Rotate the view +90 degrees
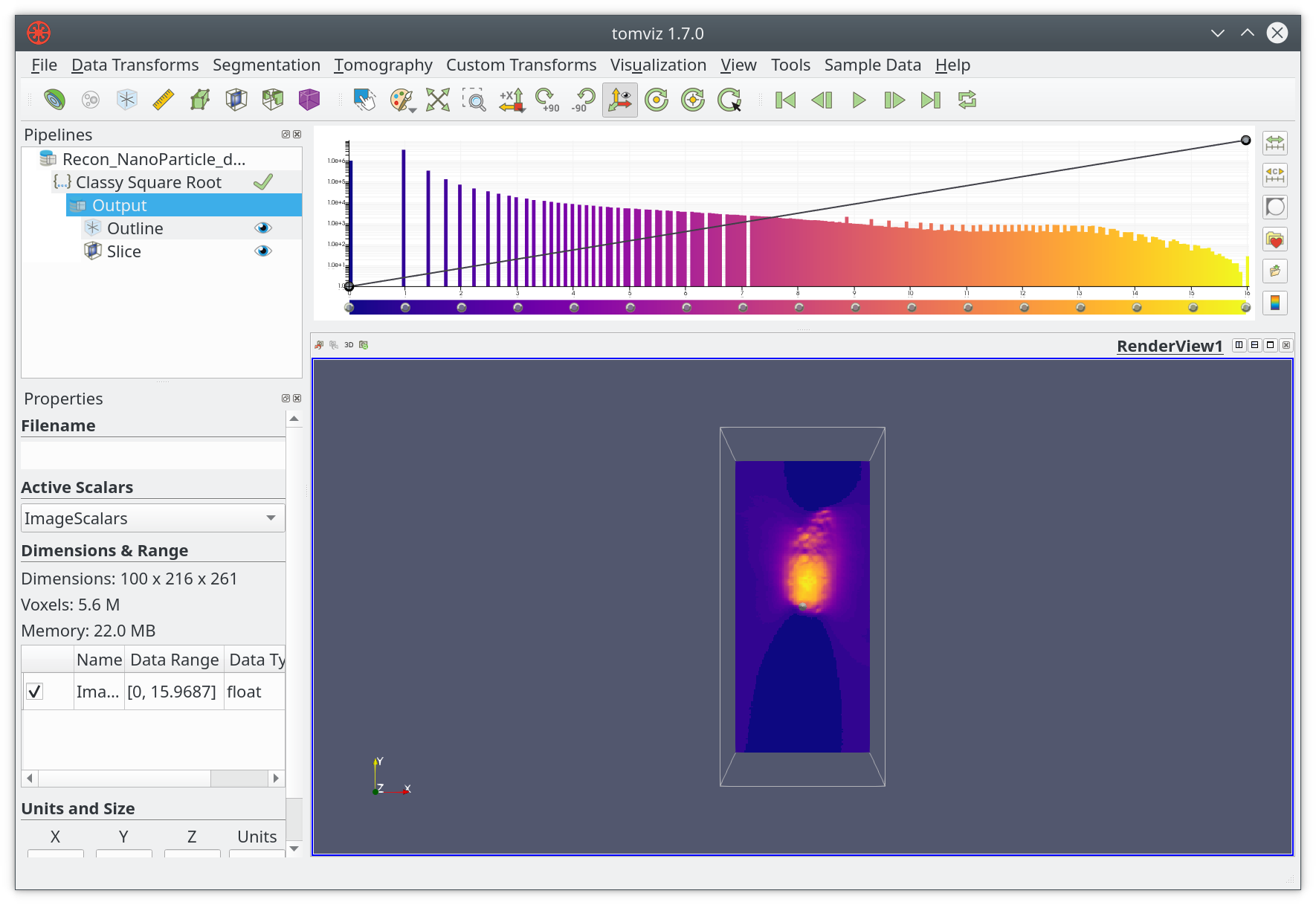Image resolution: width=1316 pixels, height=905 pixels. (x=547, y=100)
